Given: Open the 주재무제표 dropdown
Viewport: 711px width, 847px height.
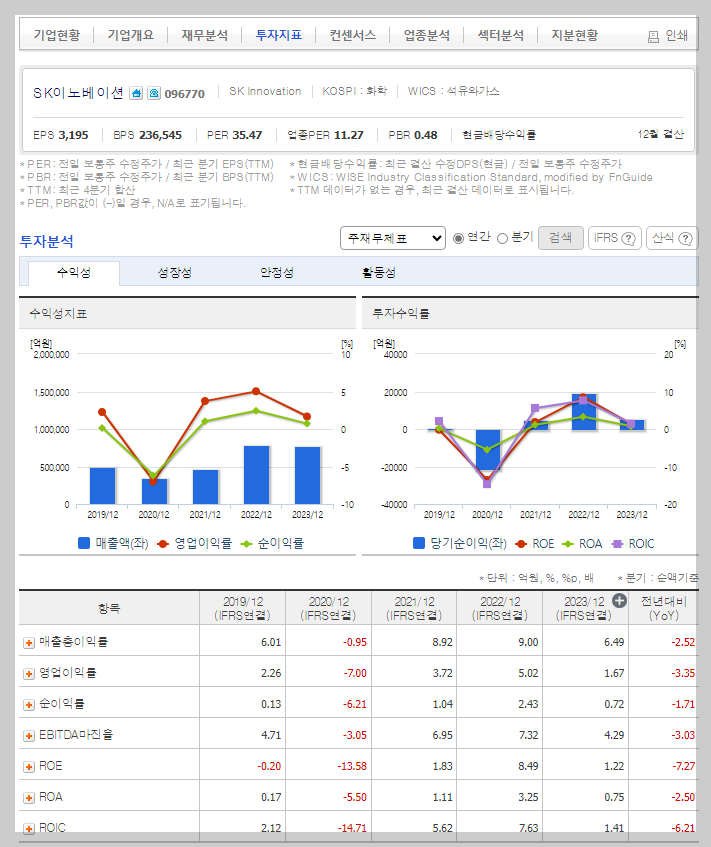Looking at the screenshot, I should [393, 238].
